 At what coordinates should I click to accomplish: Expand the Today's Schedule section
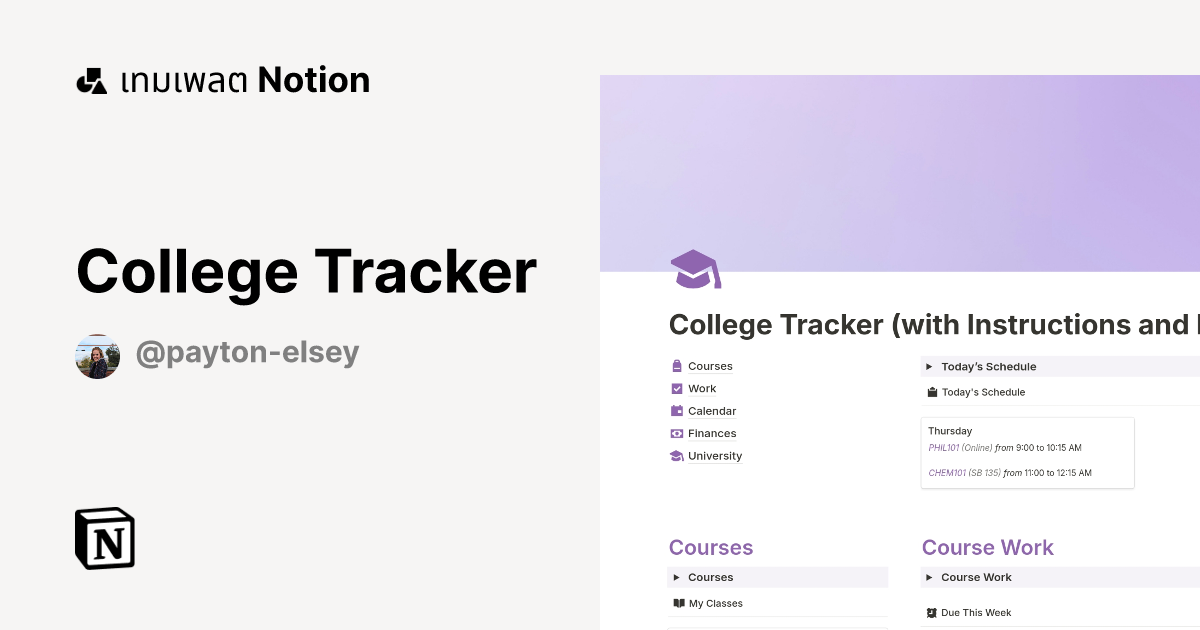929,366
